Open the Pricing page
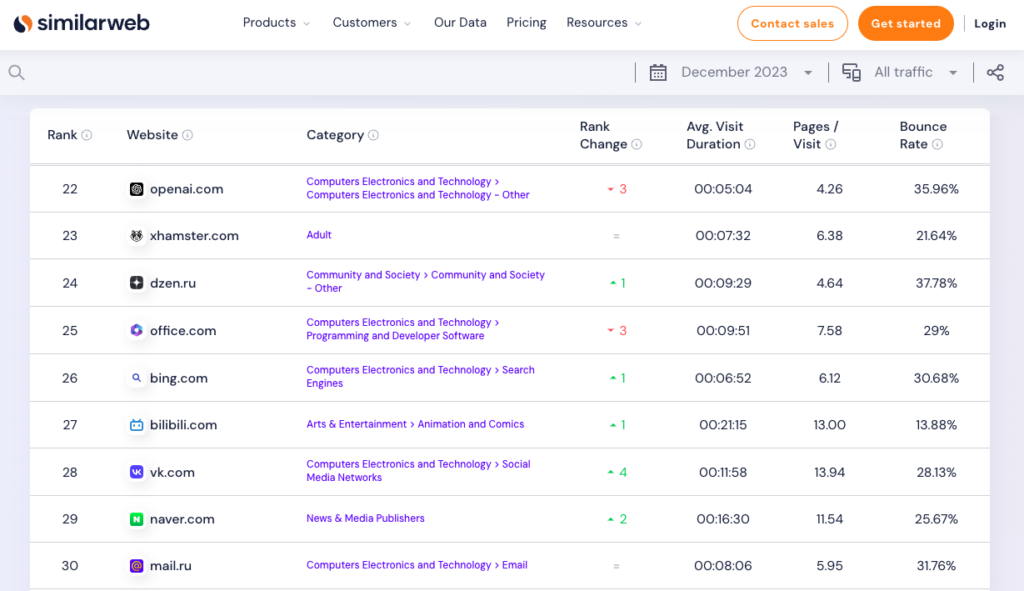Viewport: 1024px width, 591px height. (x=526, y=23)
